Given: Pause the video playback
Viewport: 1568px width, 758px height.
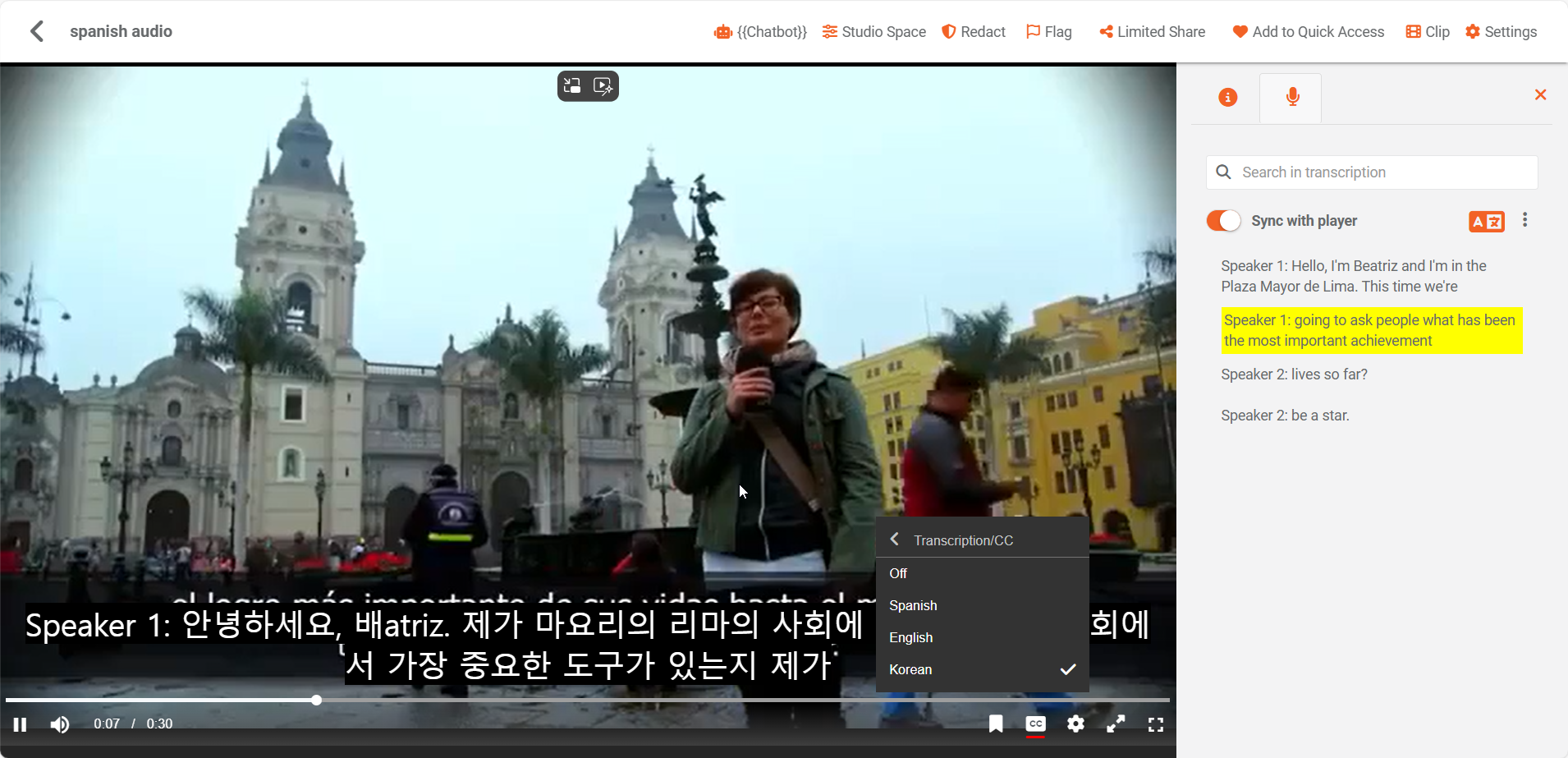Looking at the screenshot, I should (x=20, y=724).
